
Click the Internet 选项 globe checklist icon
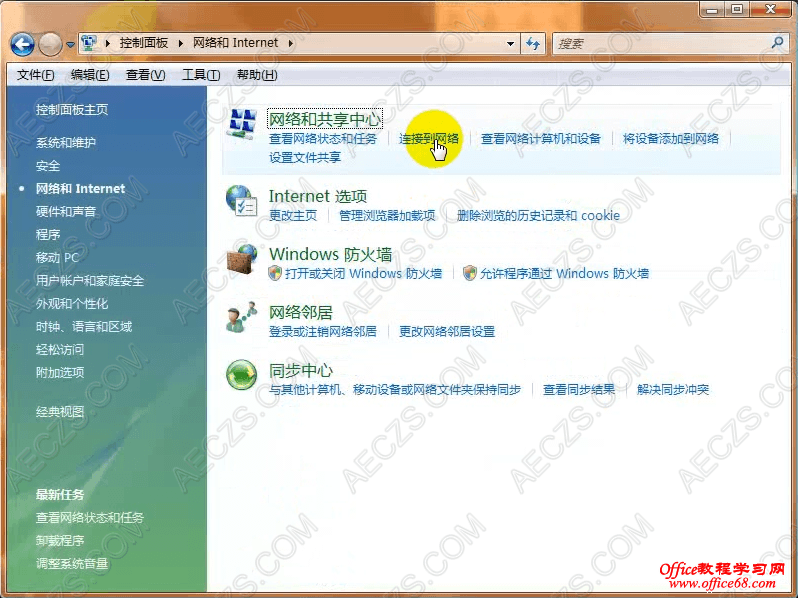[241, 202]
